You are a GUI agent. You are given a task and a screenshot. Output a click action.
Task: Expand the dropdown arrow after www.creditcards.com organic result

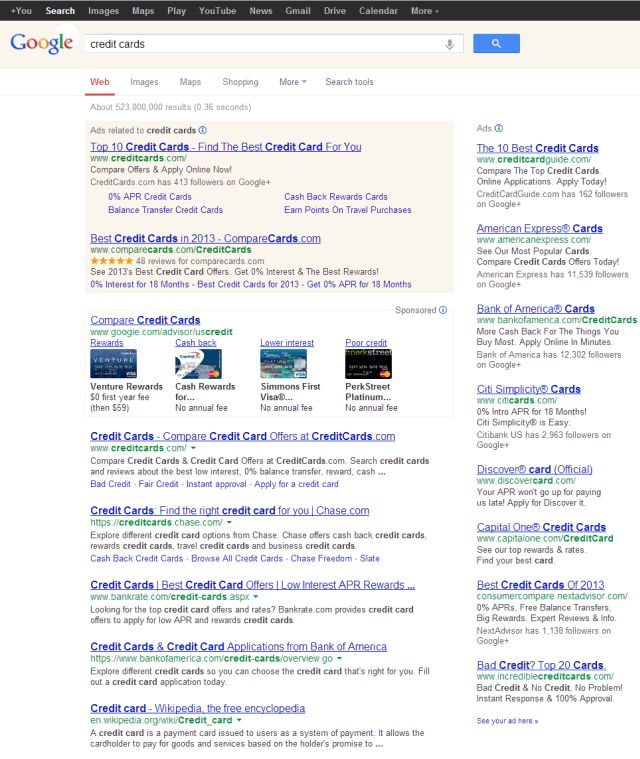tap(193, 448)
